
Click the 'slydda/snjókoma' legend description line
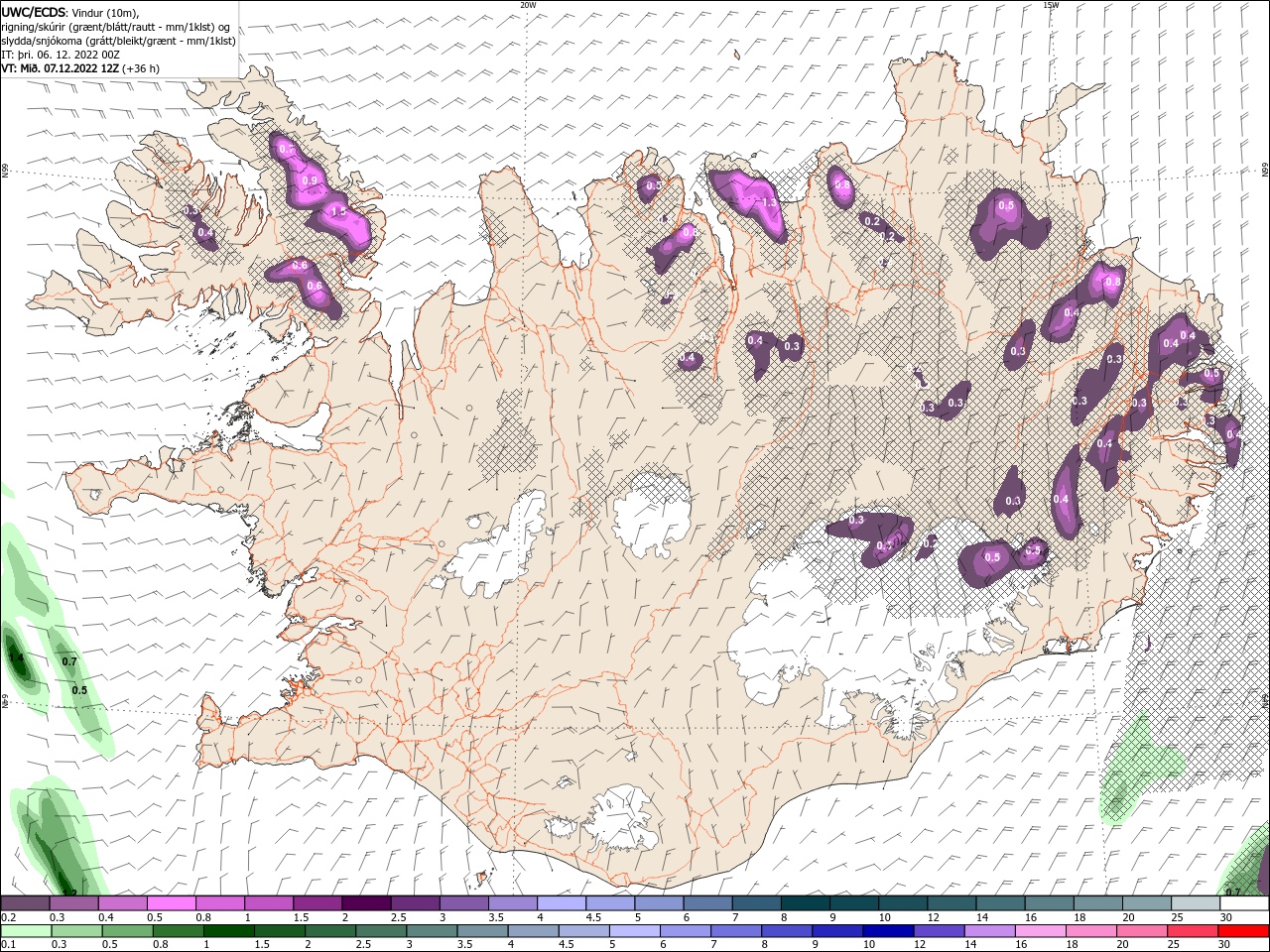[119, 41]
